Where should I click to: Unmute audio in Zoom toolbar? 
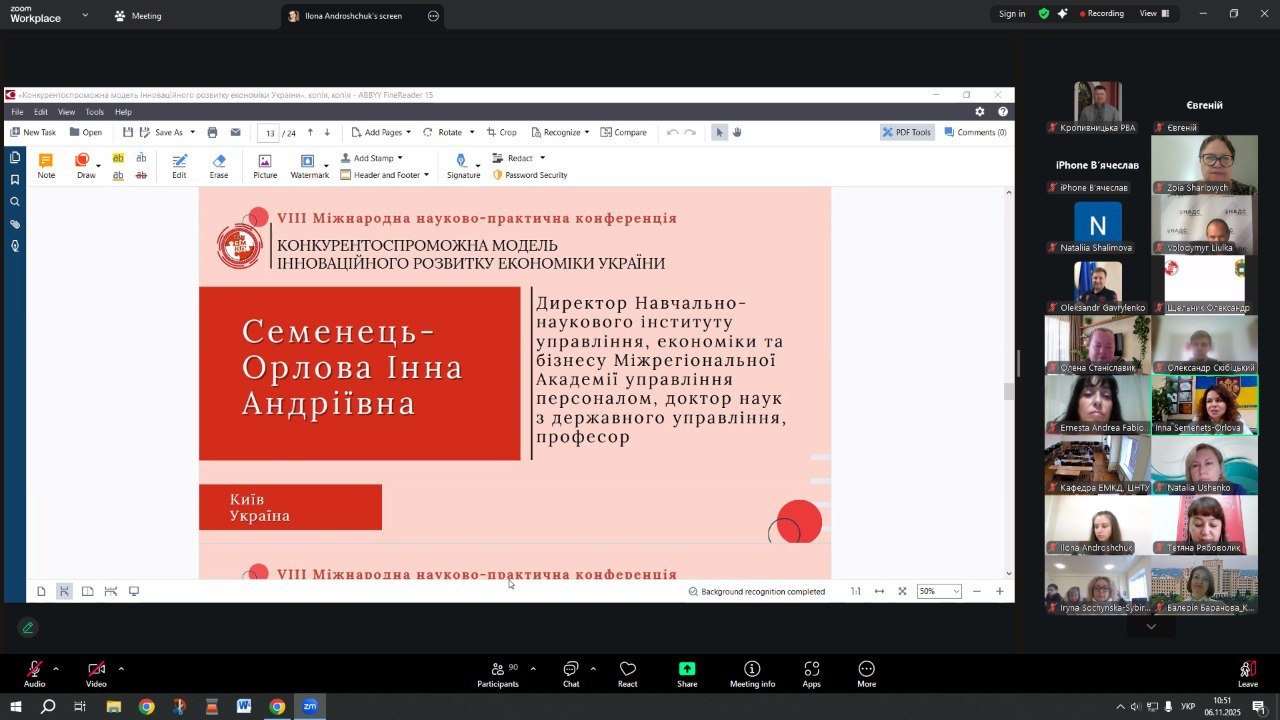click(x=34, y=671)
